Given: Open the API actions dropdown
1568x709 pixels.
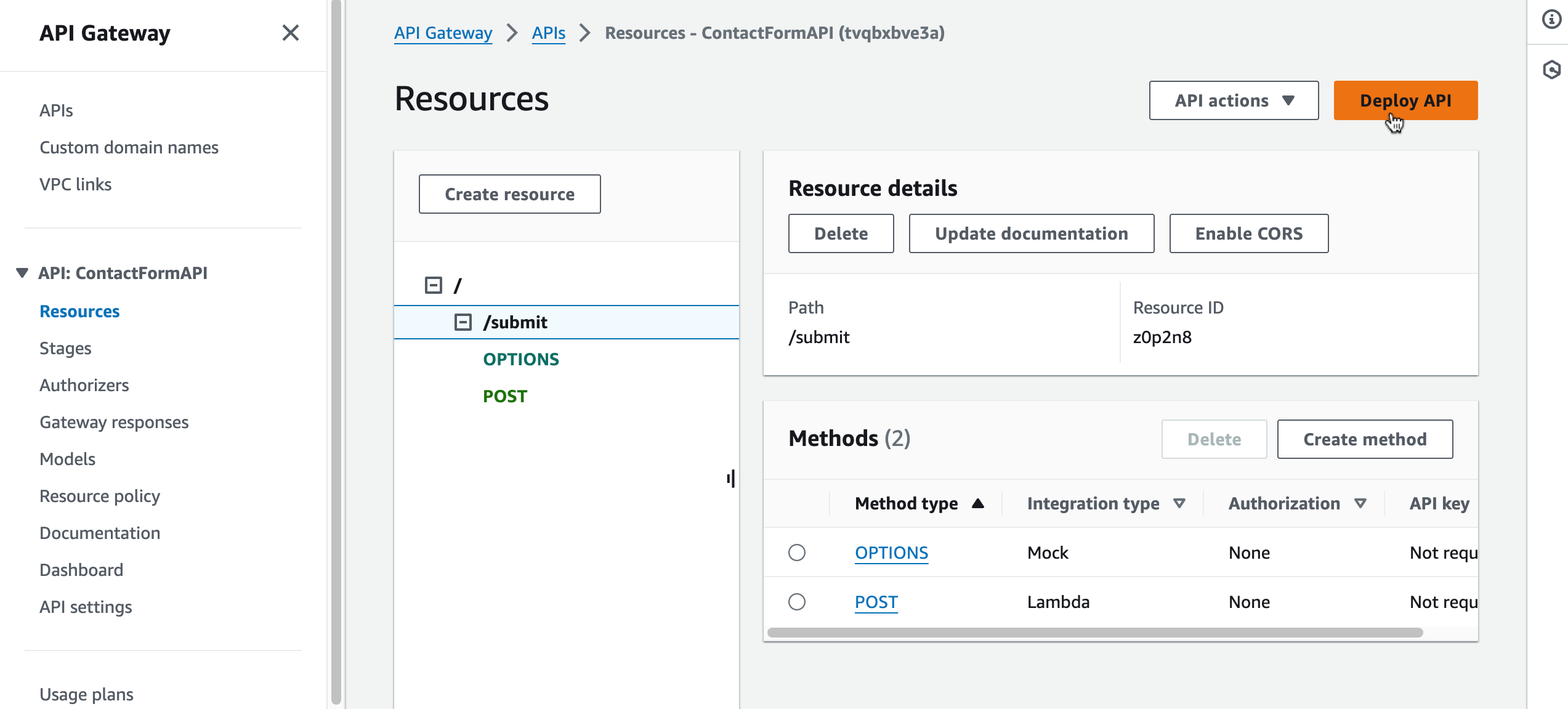Looking at the screenshot, I should coord(1234,100).
